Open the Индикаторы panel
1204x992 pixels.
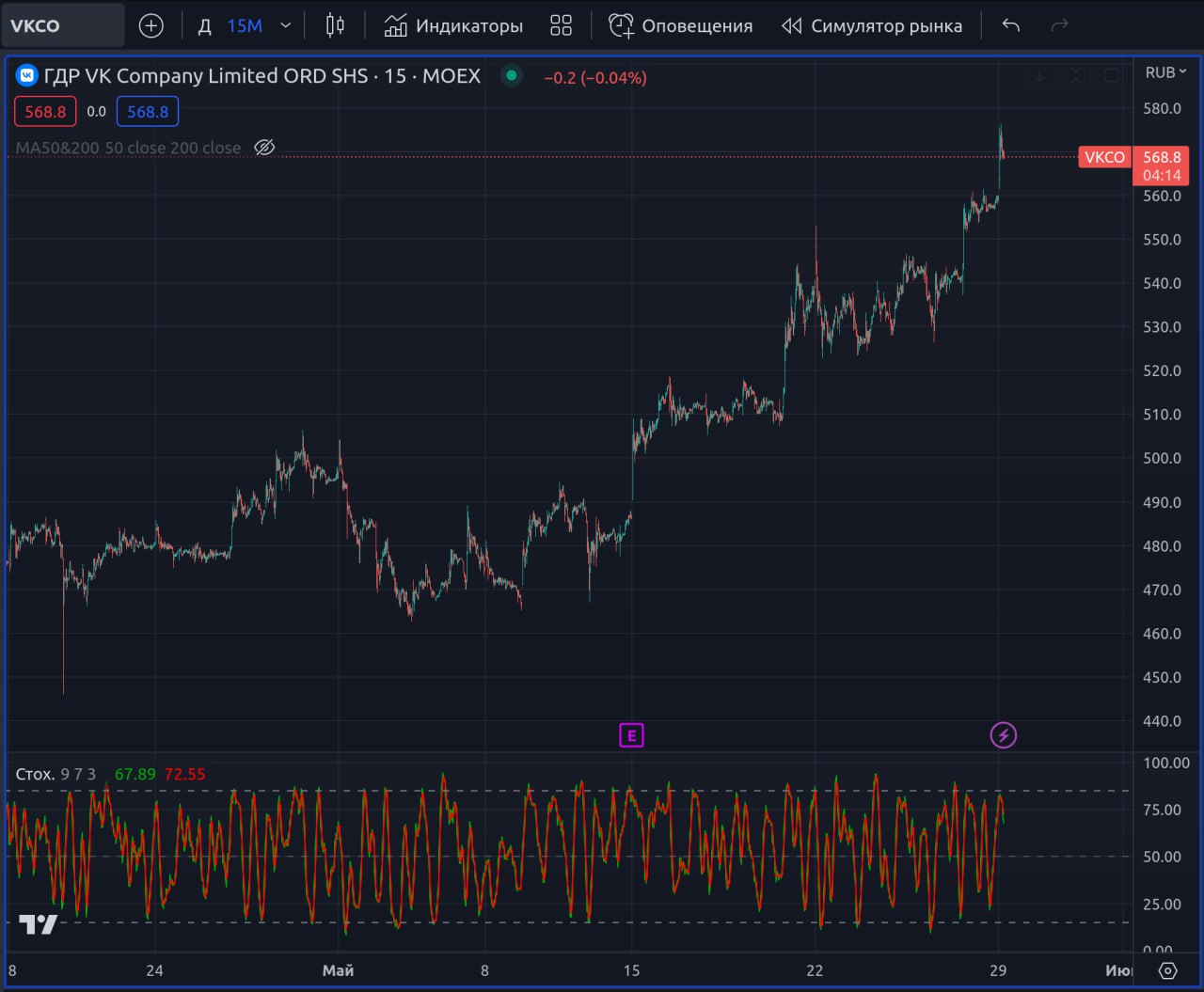(x=453, y=25)
